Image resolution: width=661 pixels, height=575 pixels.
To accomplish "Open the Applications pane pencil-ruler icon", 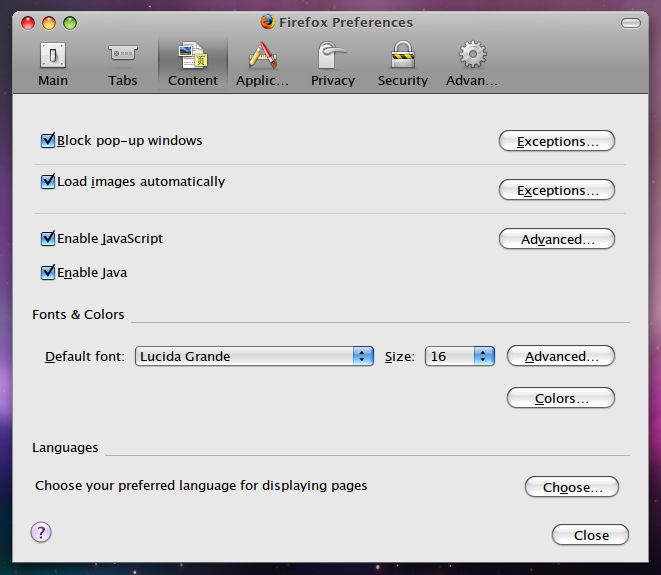I will 263,55.
